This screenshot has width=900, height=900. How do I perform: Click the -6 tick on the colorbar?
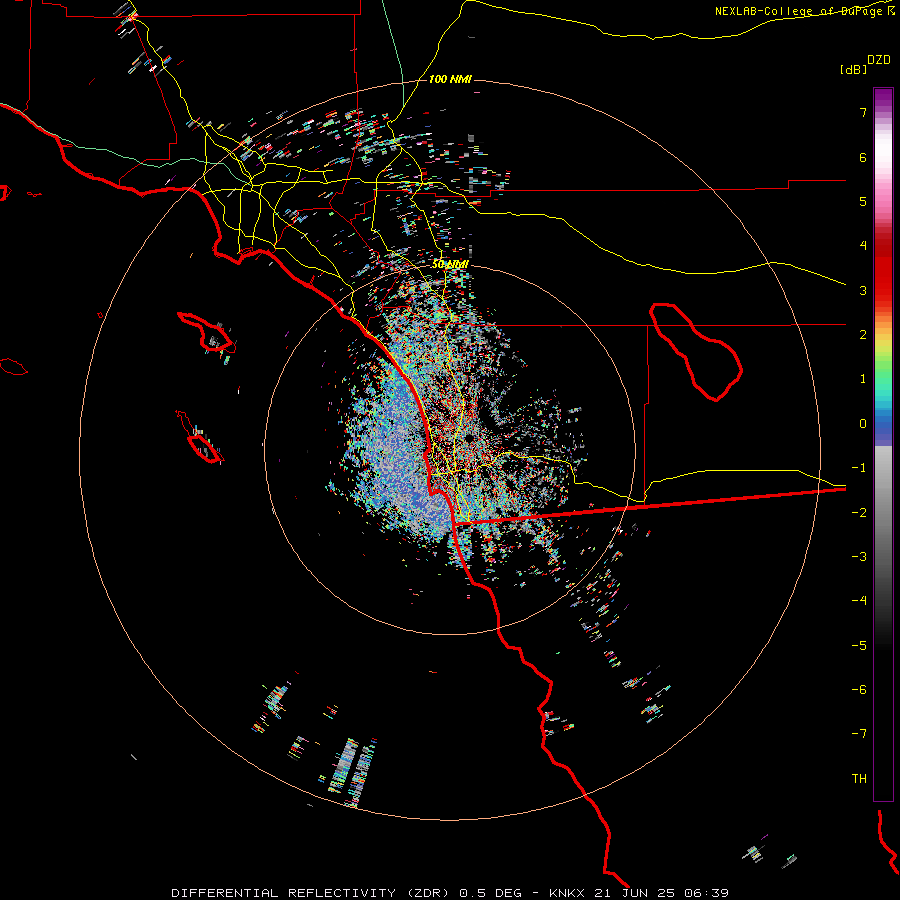pos(859,690)
